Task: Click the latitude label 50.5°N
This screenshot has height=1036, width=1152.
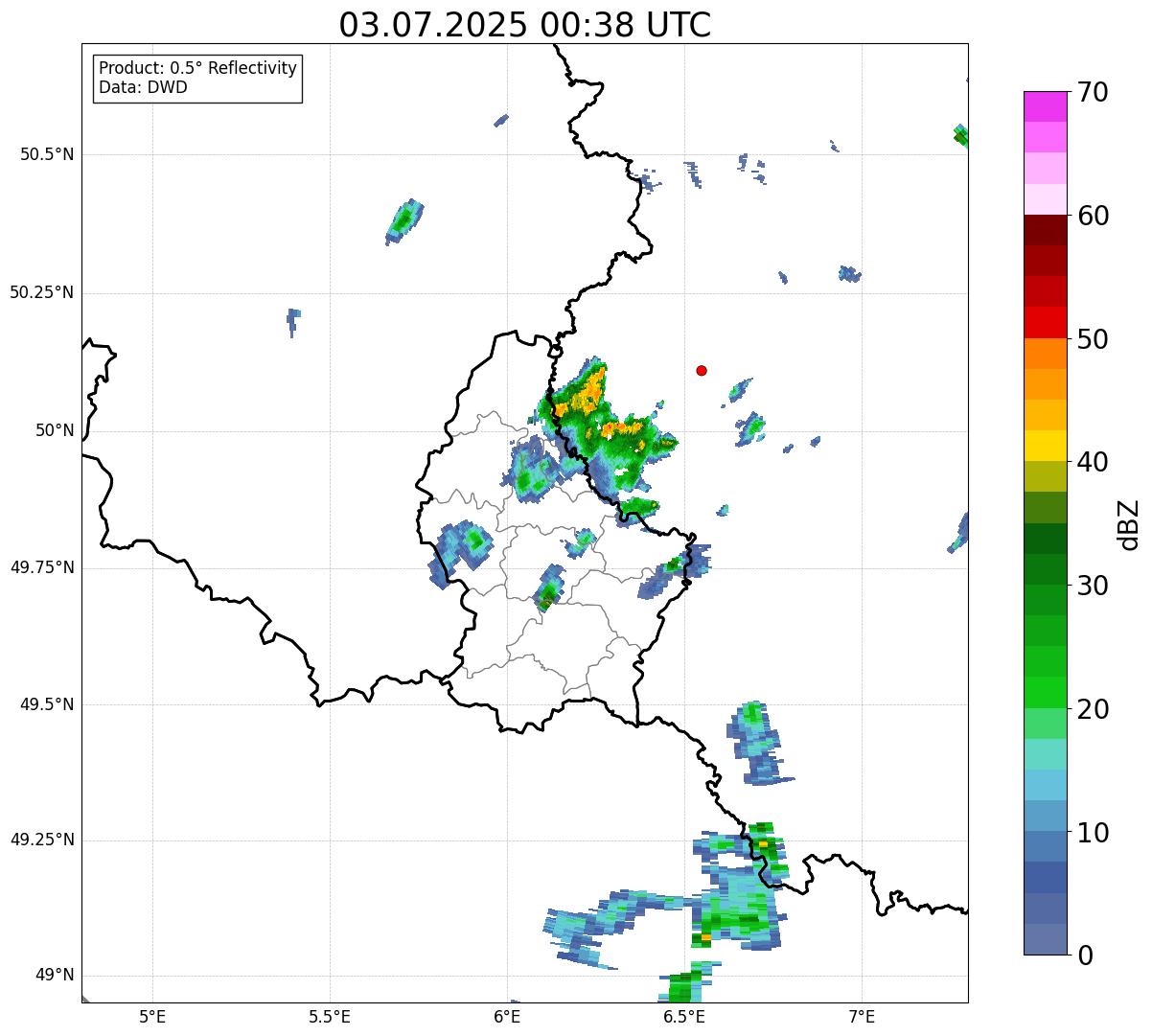Action: point(46,154)
